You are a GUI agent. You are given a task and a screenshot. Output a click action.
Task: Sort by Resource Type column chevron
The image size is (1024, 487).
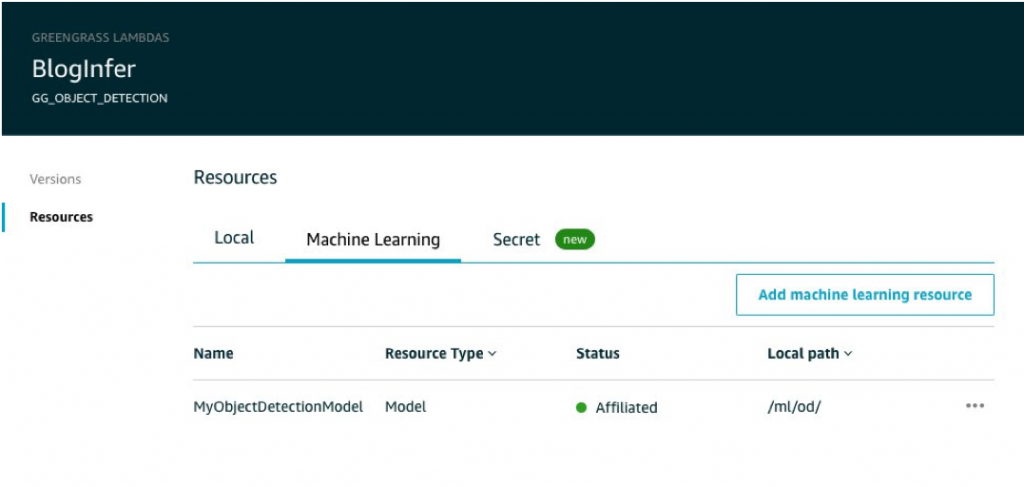pyautogui.click(x=492, y=354)
